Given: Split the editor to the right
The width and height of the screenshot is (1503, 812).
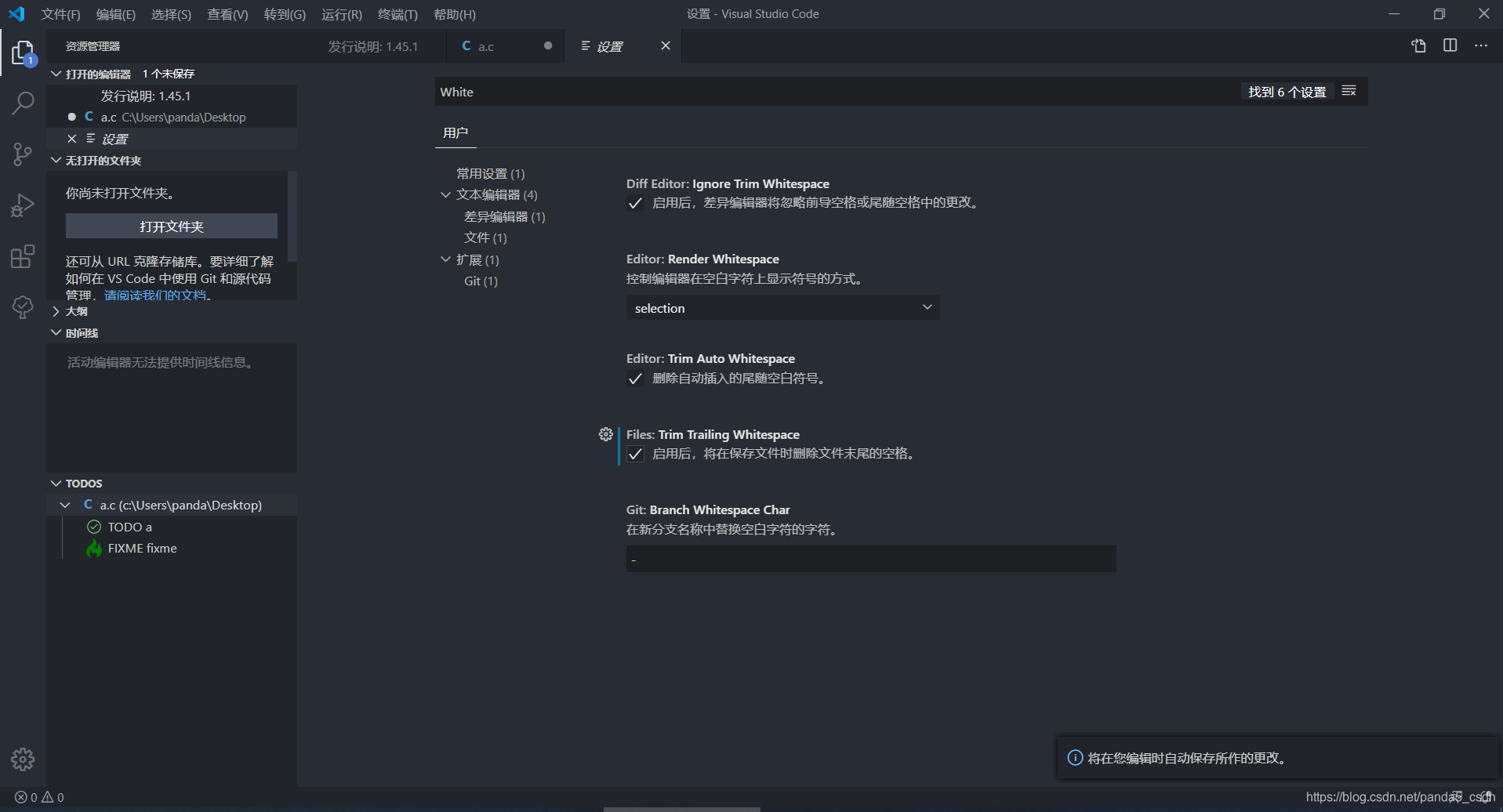Looking at the screenshot, I should click(1450, 45).
